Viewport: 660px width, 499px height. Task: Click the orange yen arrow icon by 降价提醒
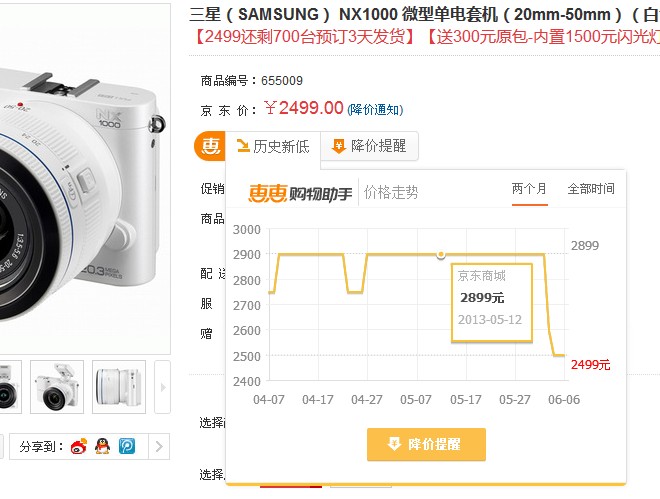point(338,146)
